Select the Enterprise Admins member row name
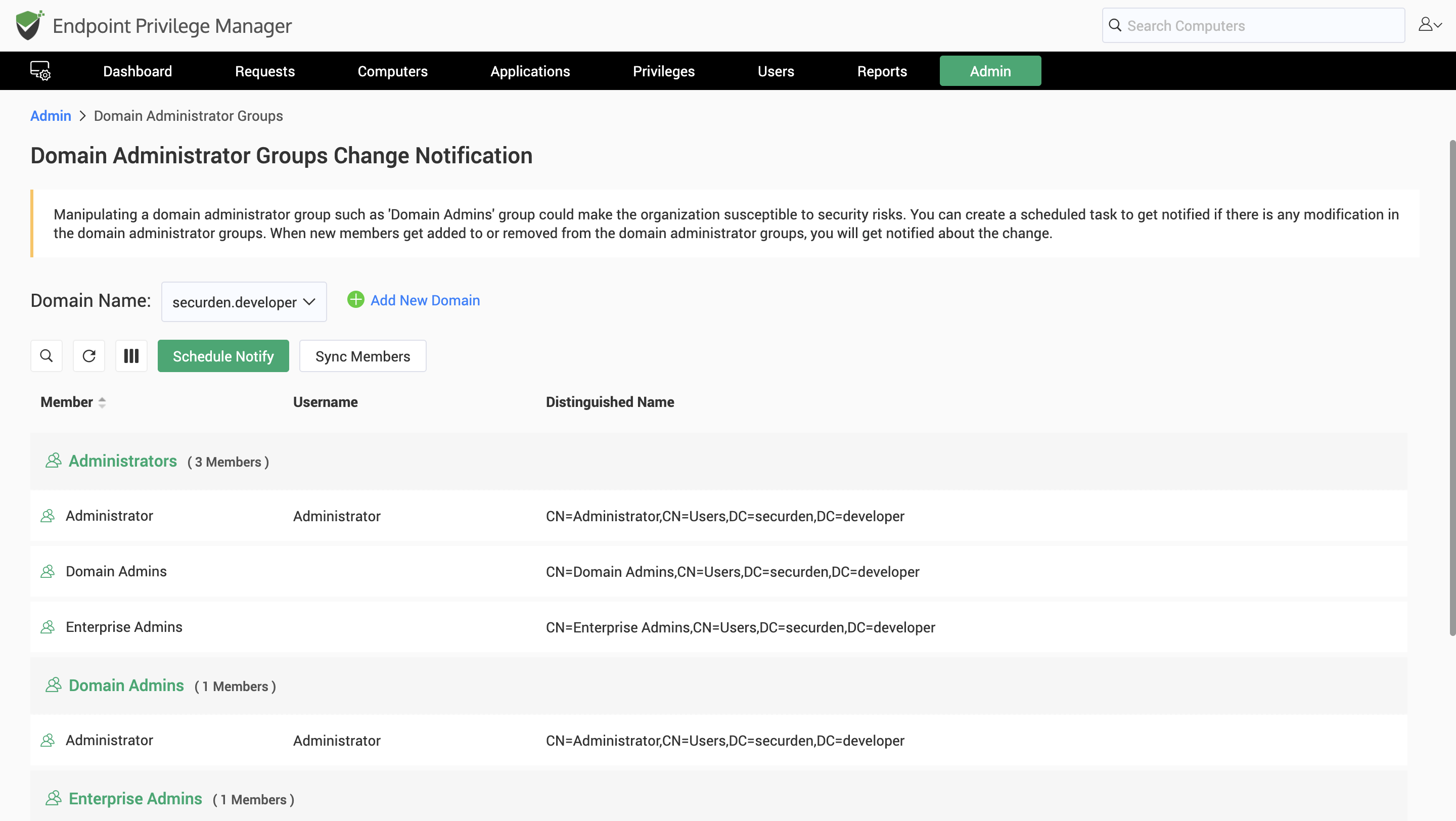The image size is (1456, 821). (x=124, y=627)
